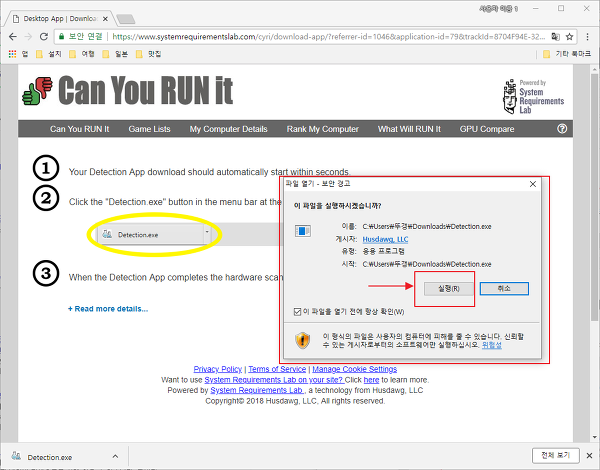The image size is (600, 470).
Task: Select What Will RUN It in navbar
Action: 409,129
